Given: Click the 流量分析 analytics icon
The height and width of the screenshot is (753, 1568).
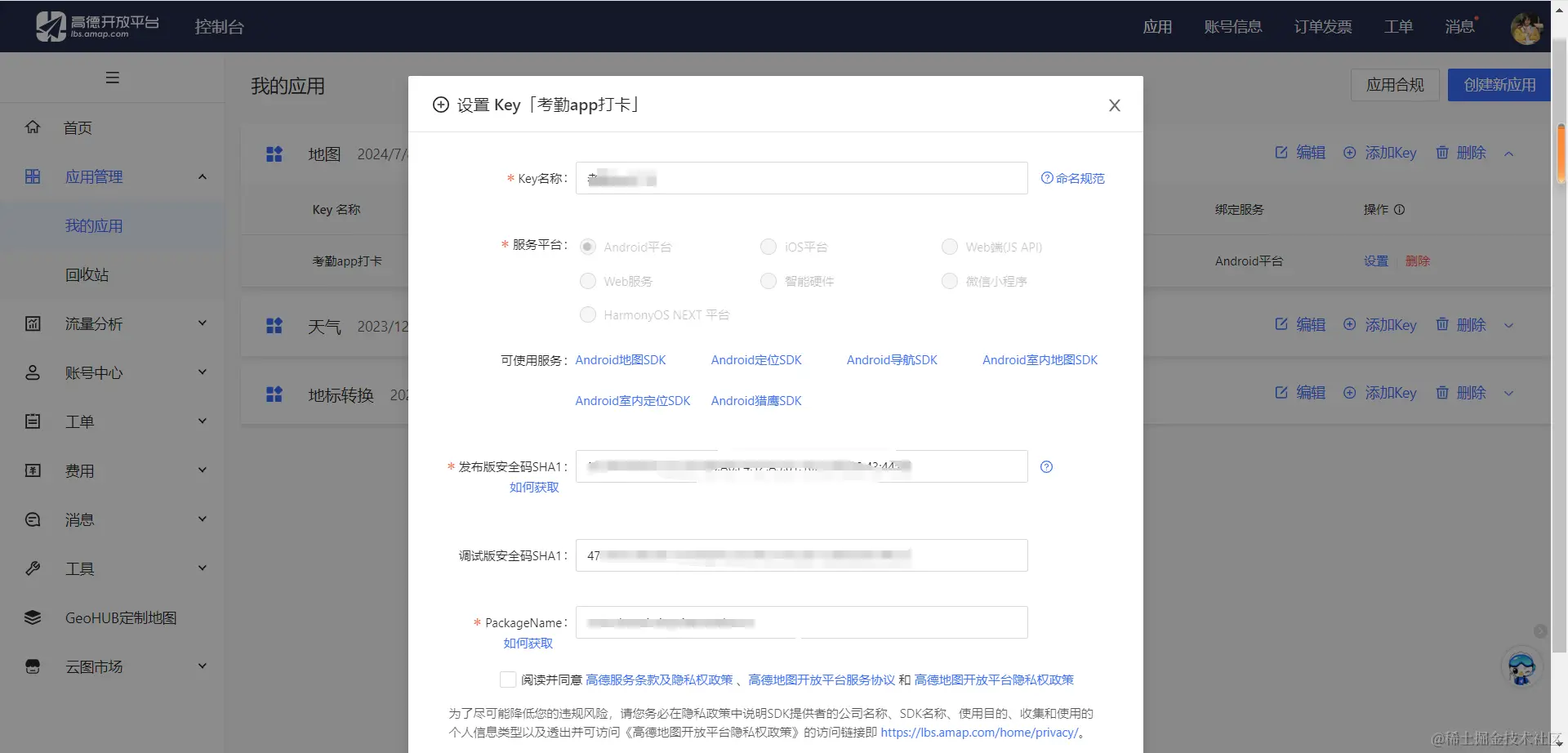Looking at the screenshot, I should [x=33, y=323].
